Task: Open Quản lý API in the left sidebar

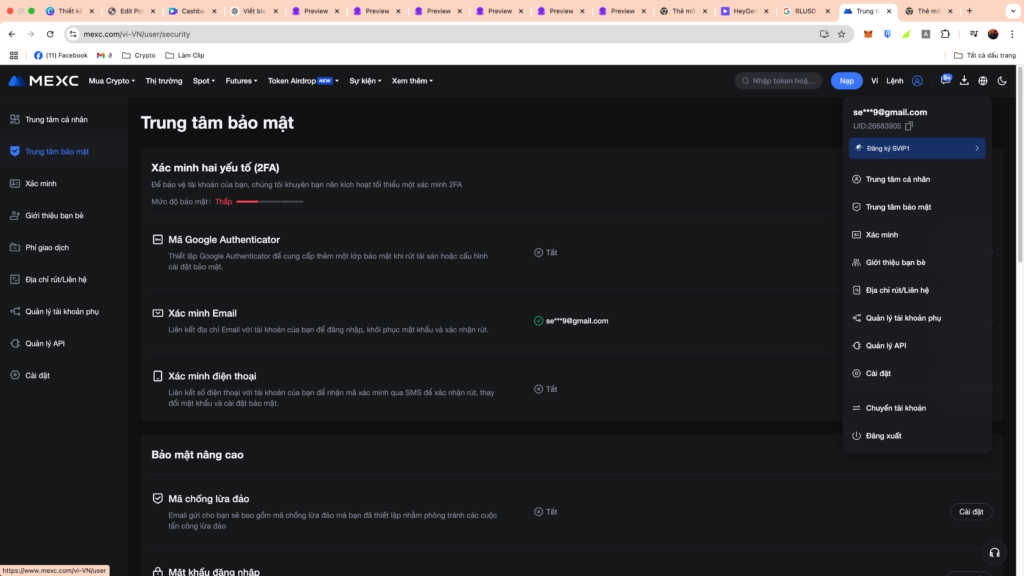Action: click(45, 343)
